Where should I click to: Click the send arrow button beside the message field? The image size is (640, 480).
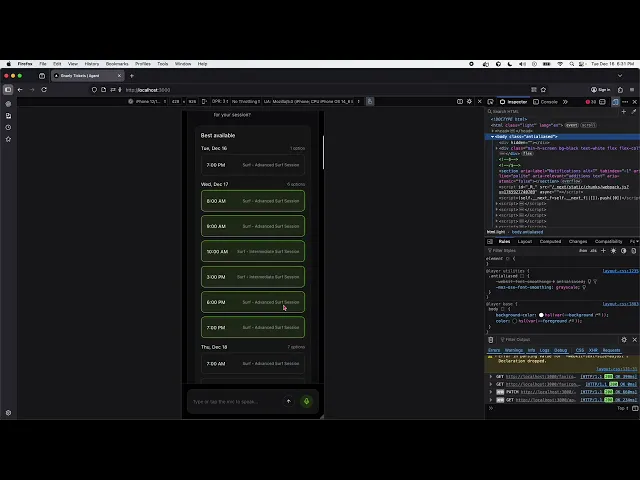289,401
